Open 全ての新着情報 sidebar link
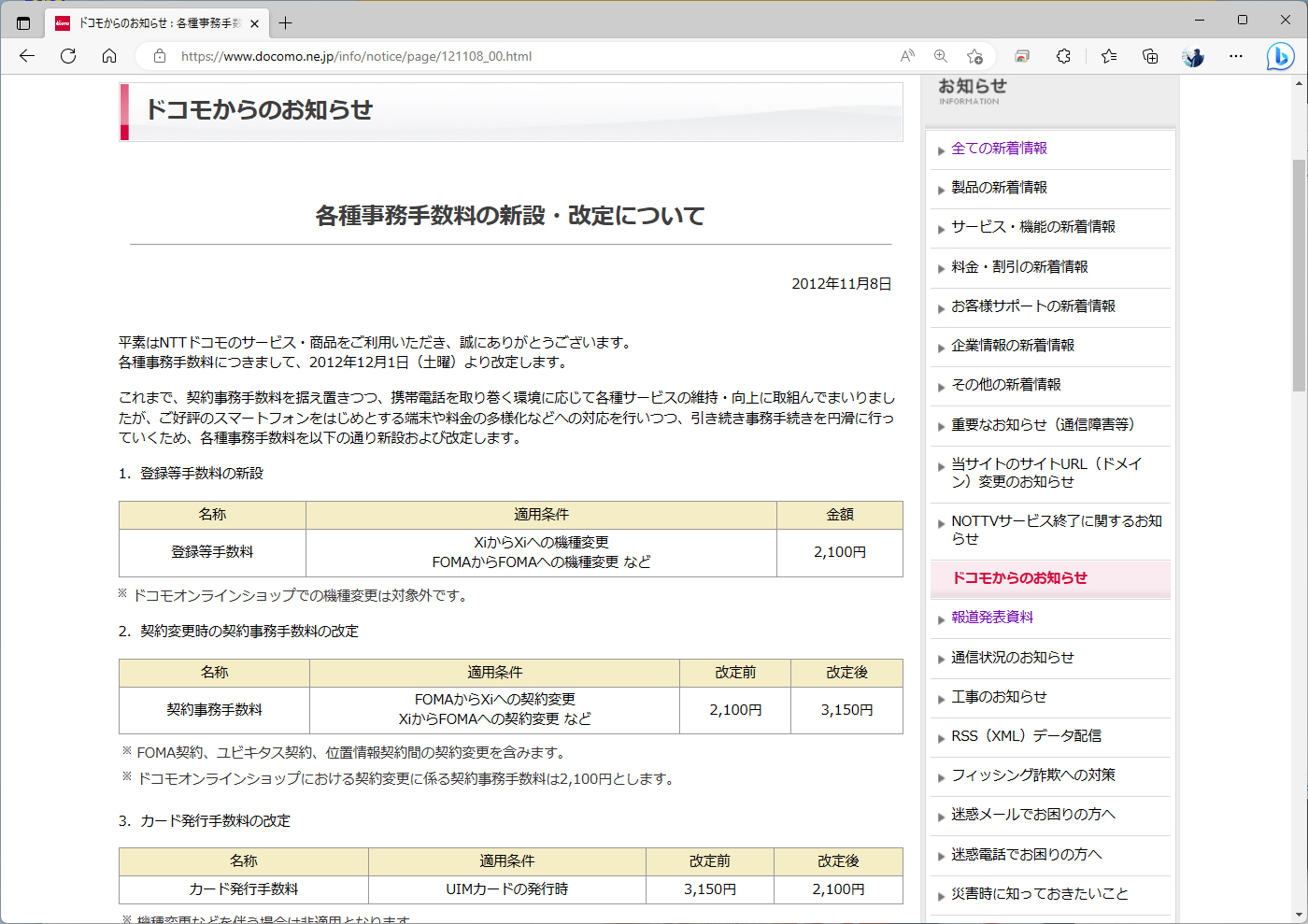1308x924 pixels. pyautogui.click(x=999, y=149)
